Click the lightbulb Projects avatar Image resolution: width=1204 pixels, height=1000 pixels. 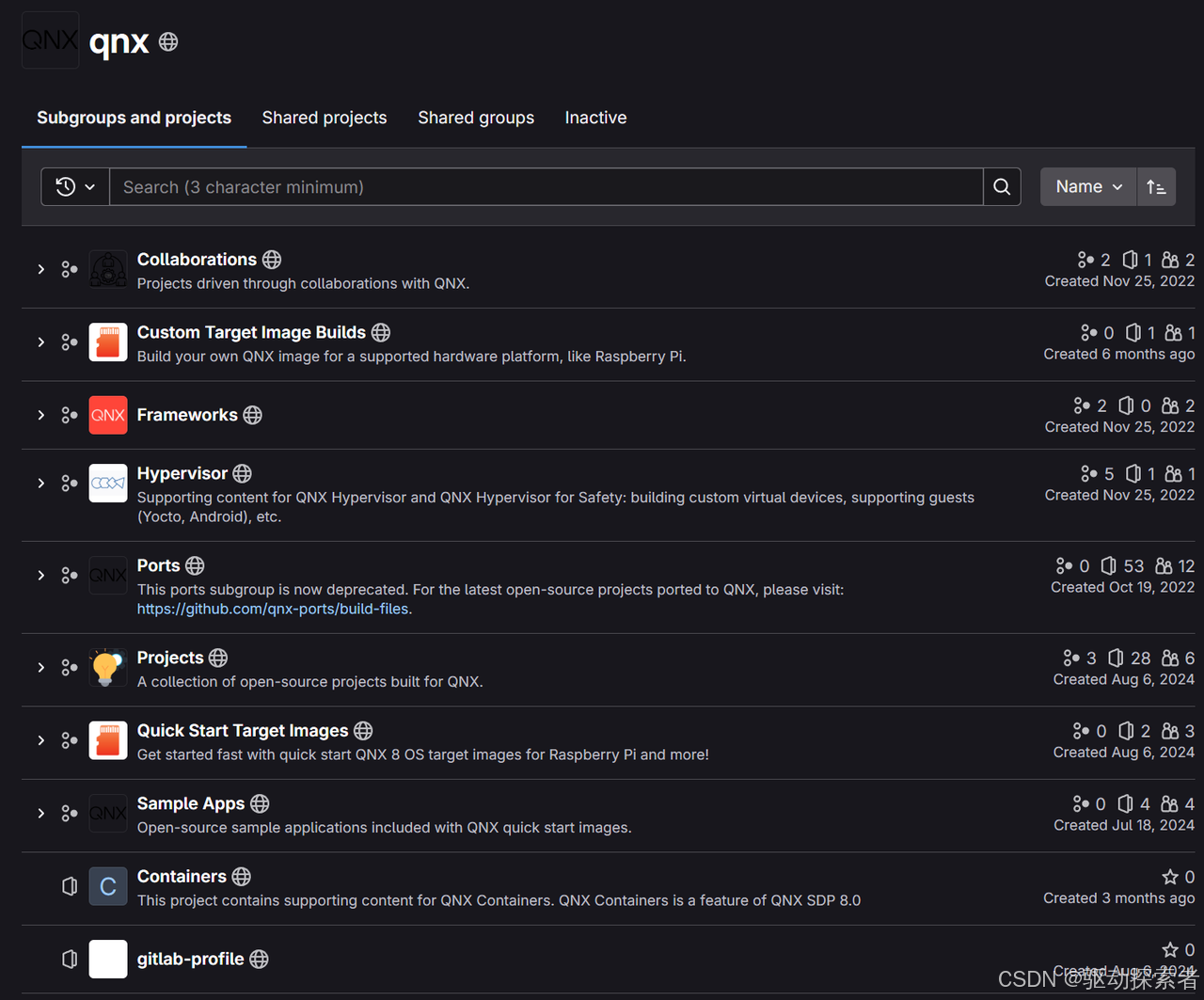tap(108, 667)
